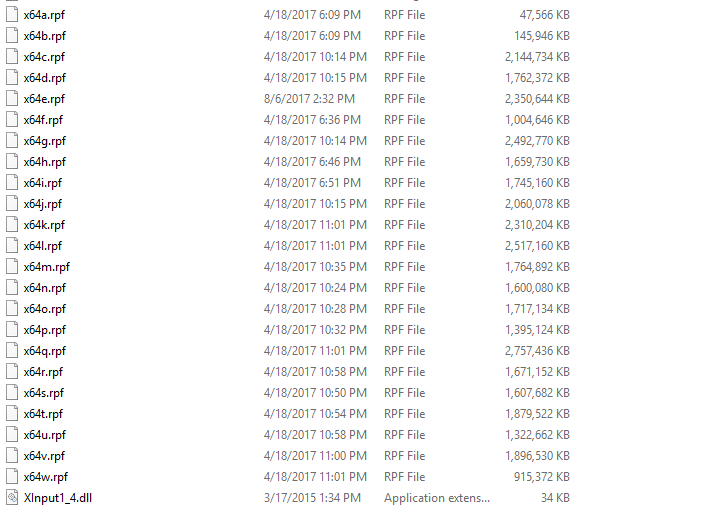This screenshot has height=515, width=711.
Task: Select the x64k.rpf file icon
Action: point(12,225)
